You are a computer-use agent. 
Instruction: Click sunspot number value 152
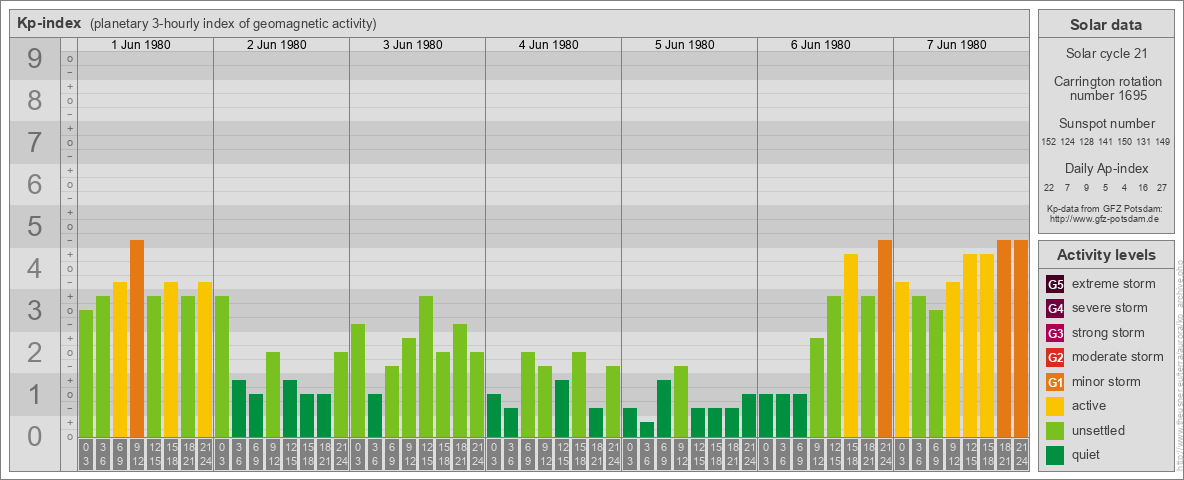pyautogui.click(x=1048, y=142)
